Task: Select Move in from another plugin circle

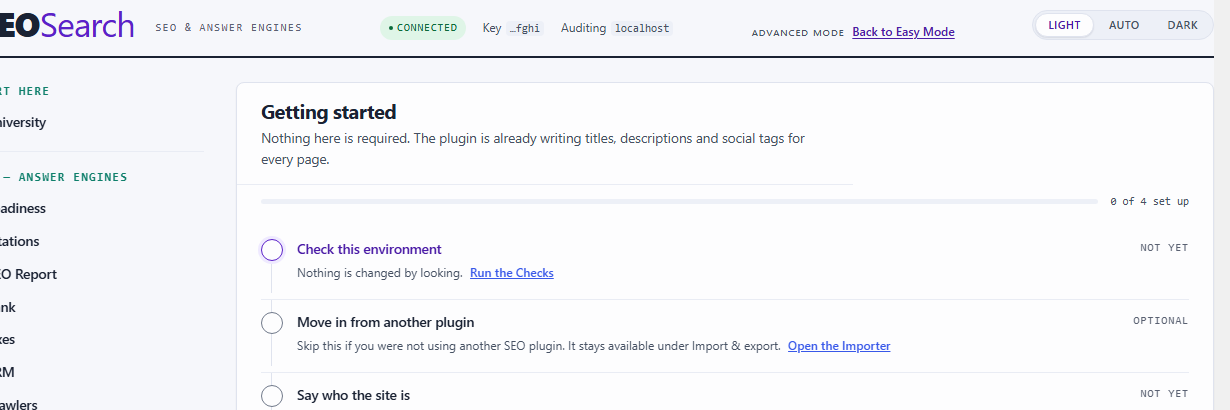Action: tap(272, 323)
